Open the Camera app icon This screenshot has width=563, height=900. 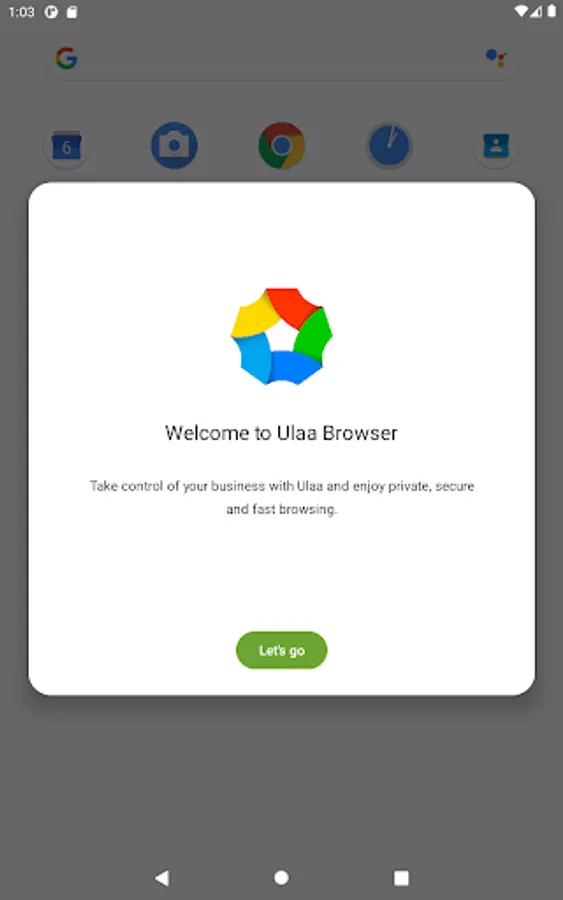click(174, 145)
